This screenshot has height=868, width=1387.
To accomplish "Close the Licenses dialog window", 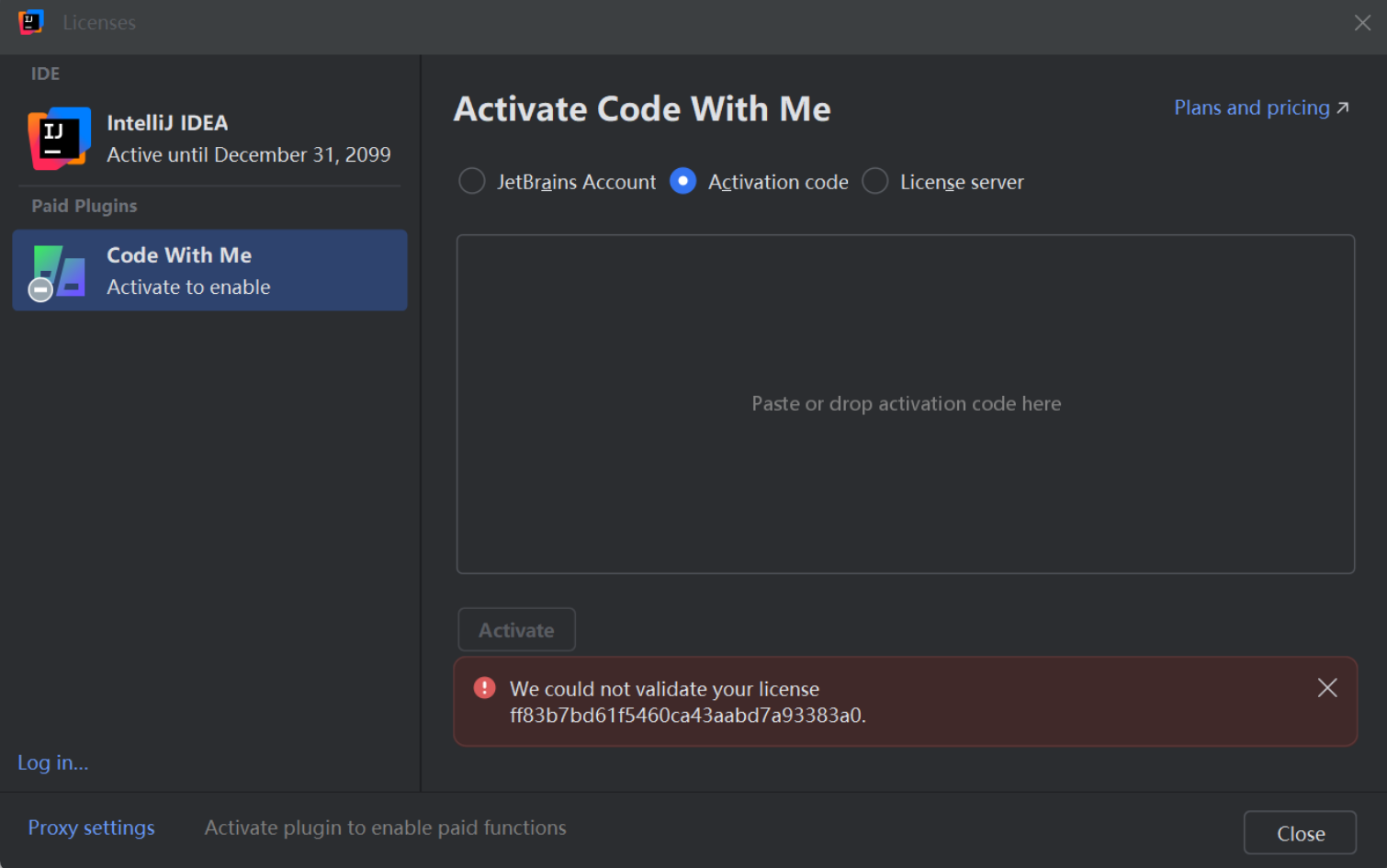I will [x=1362, y=23].
